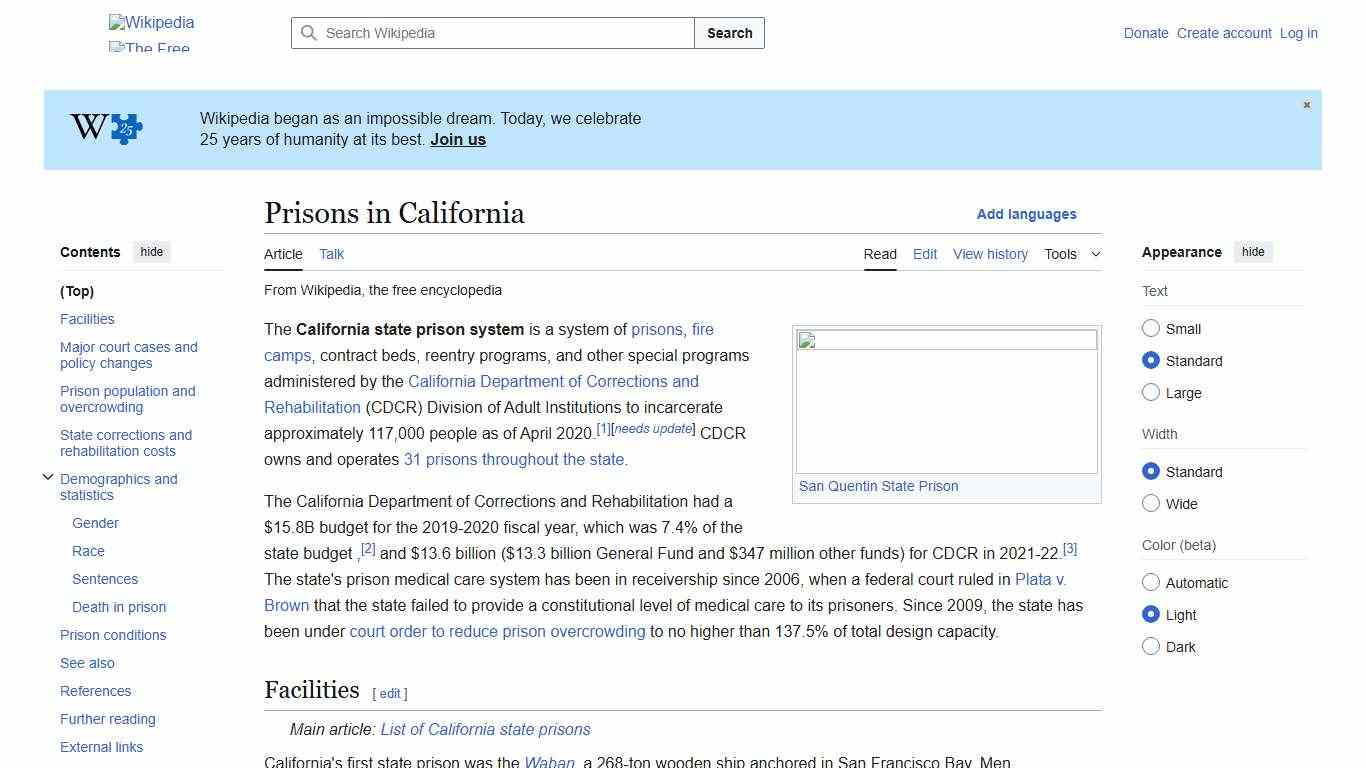Collapse the Demographics and statistics section
The image size is (1366, 768).
pyautogui.click(x=48, y=476)
